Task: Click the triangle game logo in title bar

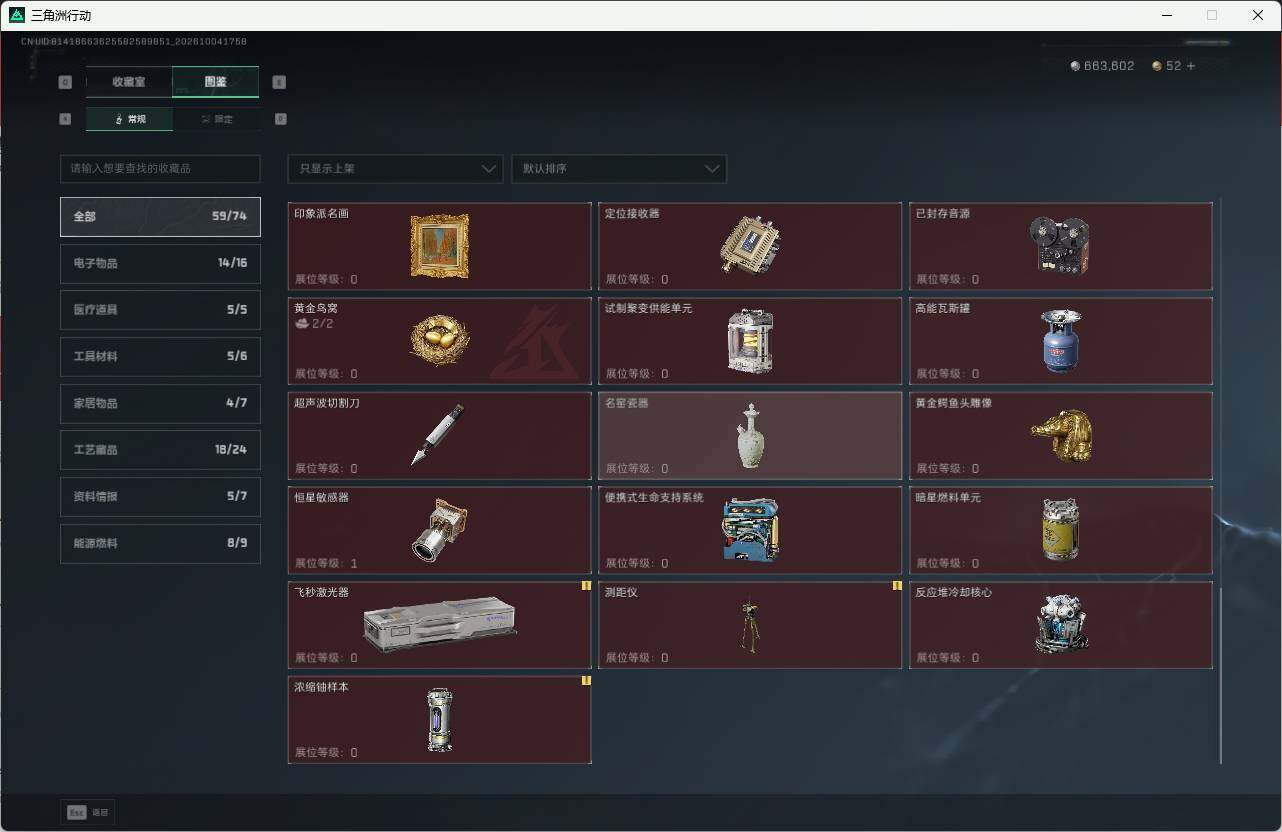Action: 16,15
